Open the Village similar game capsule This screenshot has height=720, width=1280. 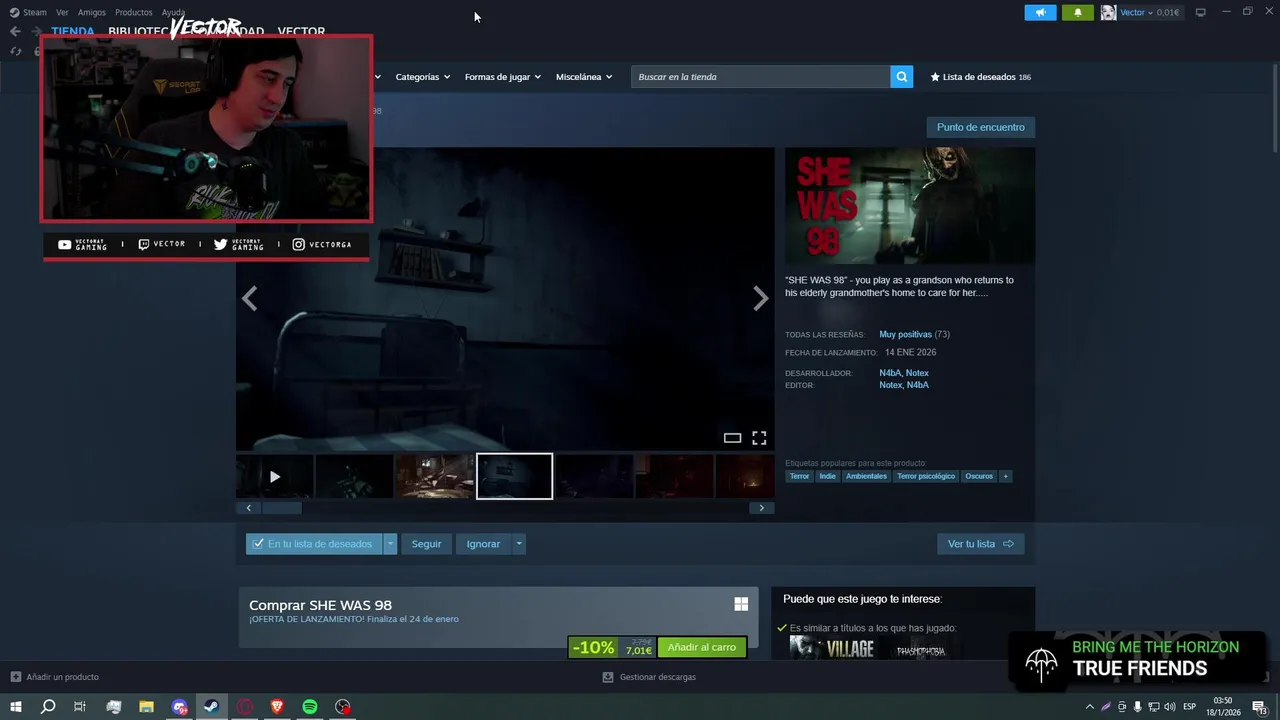832,649
